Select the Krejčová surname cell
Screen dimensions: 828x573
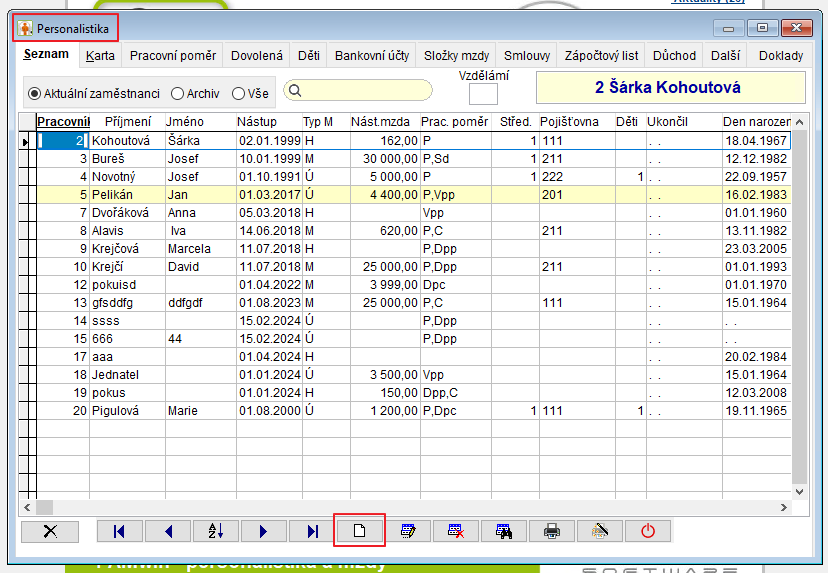127,249
